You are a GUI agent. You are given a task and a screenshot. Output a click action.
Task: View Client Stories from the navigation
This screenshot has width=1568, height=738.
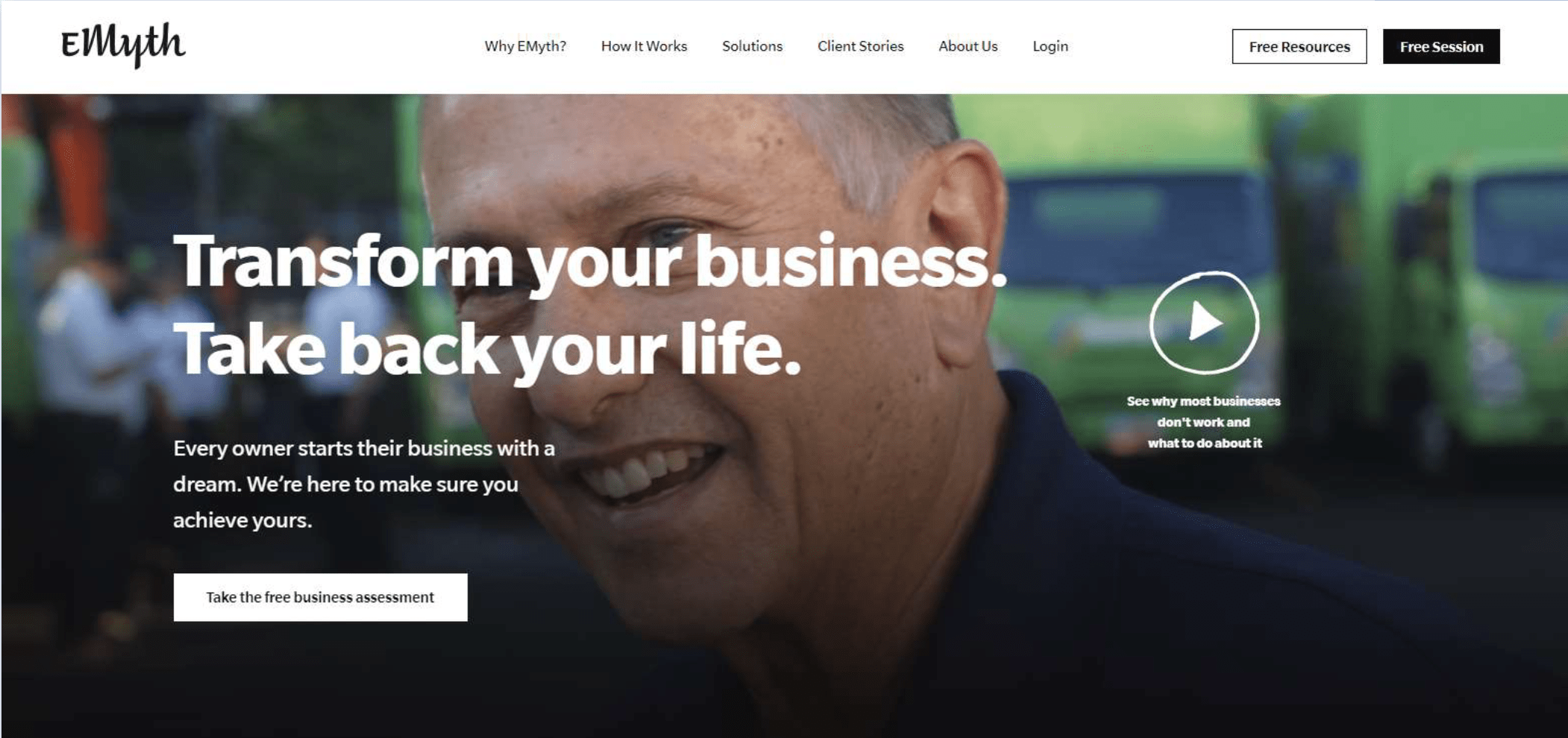click(860, 46)
